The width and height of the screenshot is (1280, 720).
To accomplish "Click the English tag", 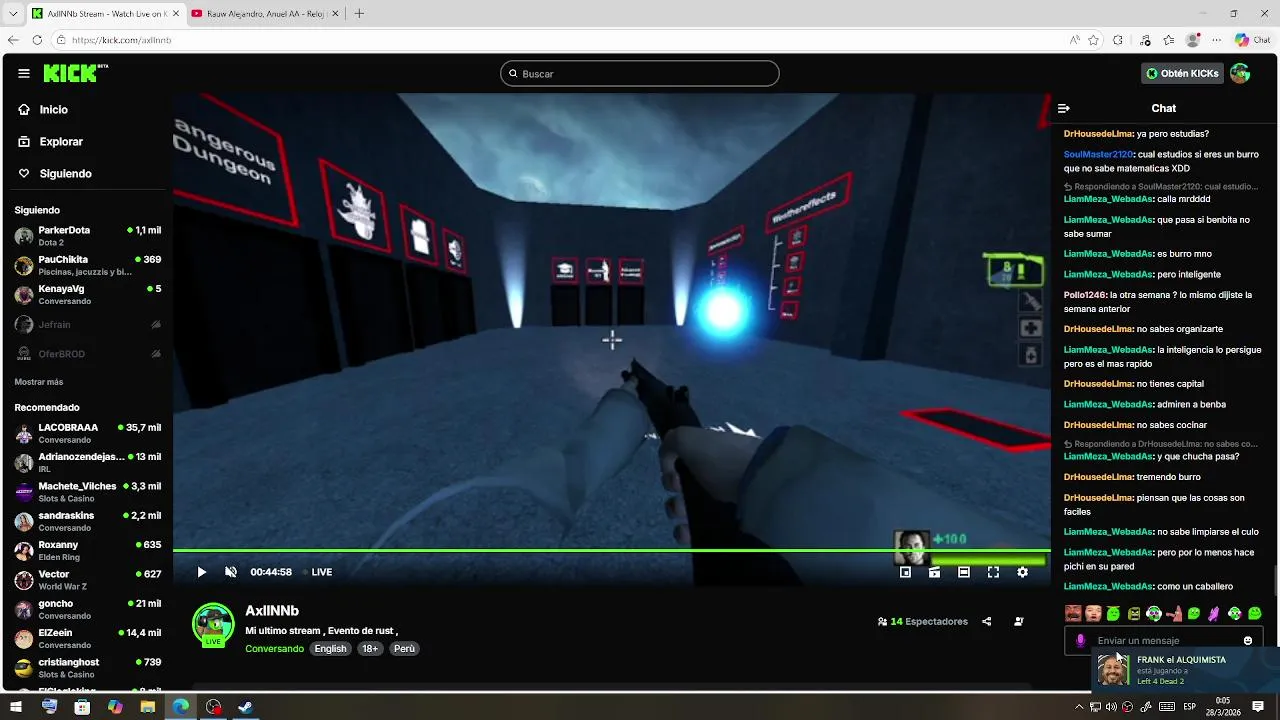I will point(330,649).
